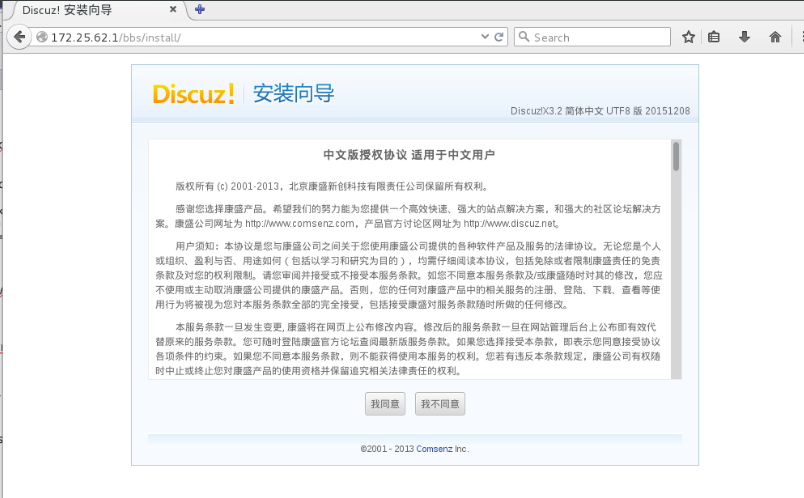The height and width of the screenshot is (498, 804).
Task: Open the Comsenz link in footer
Action: (x=434, y=449)
